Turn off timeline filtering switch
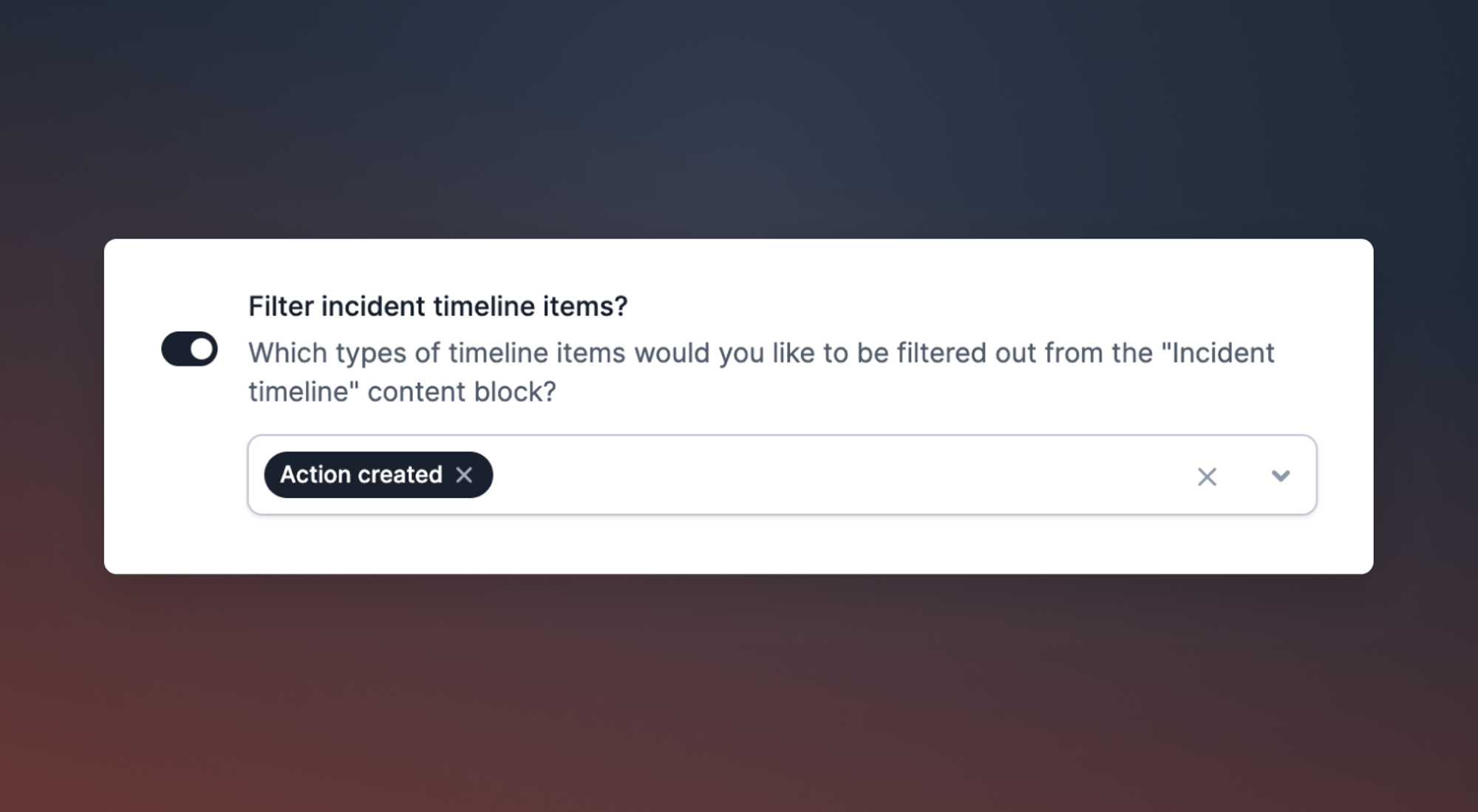Image resolution: width=1478 pixels, height=812 pixels. tap(189, 349)
